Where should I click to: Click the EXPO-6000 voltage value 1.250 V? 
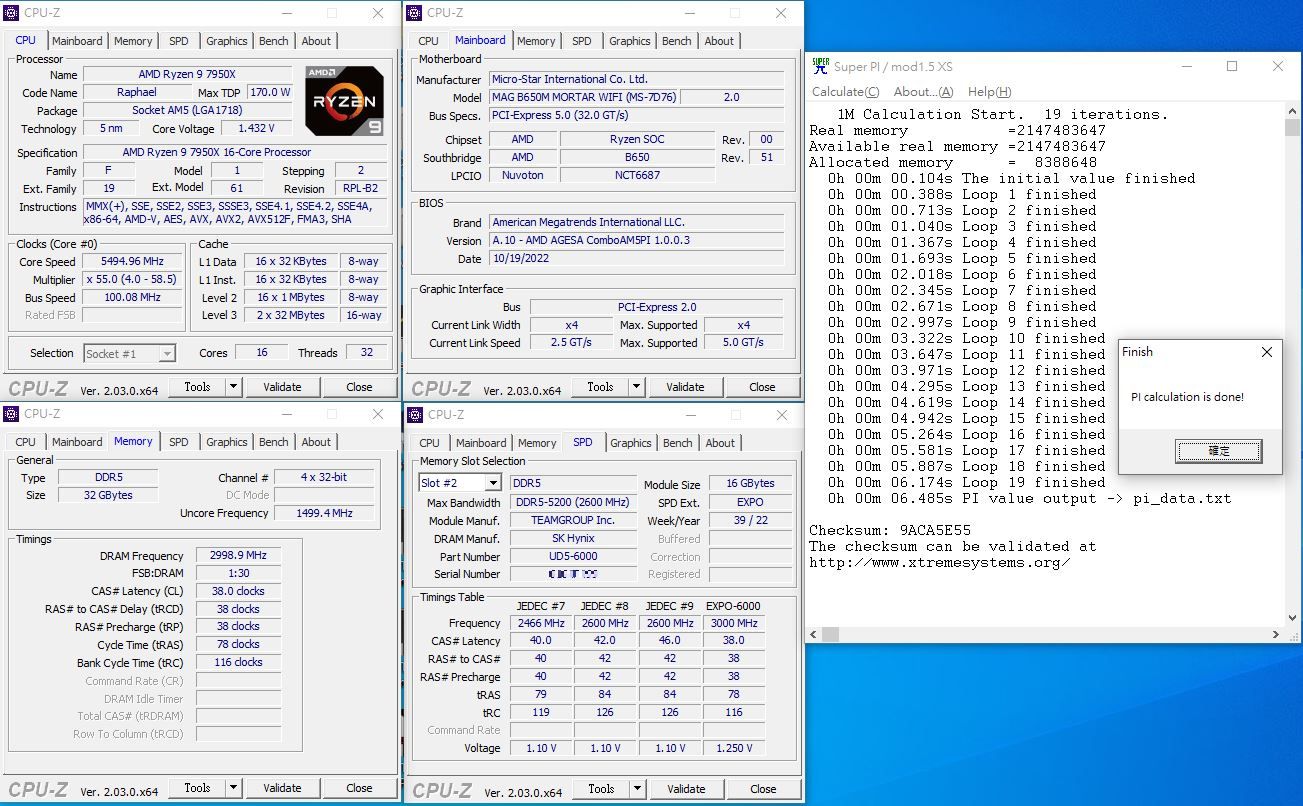(x=734, y=748)
